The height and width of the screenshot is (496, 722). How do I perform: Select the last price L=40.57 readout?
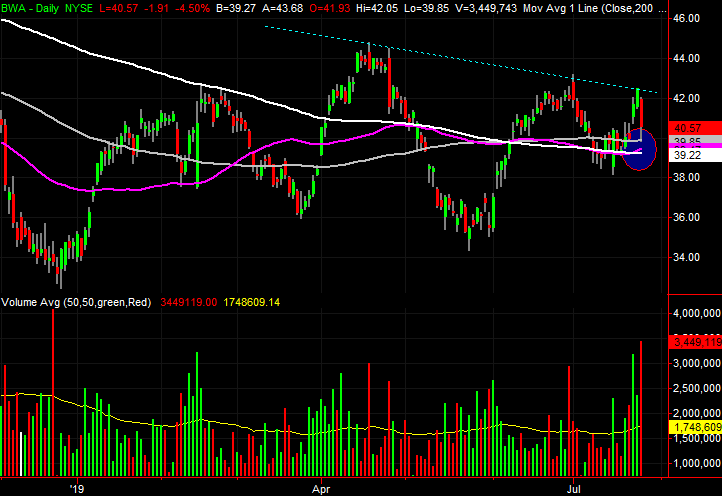(120, 8)
